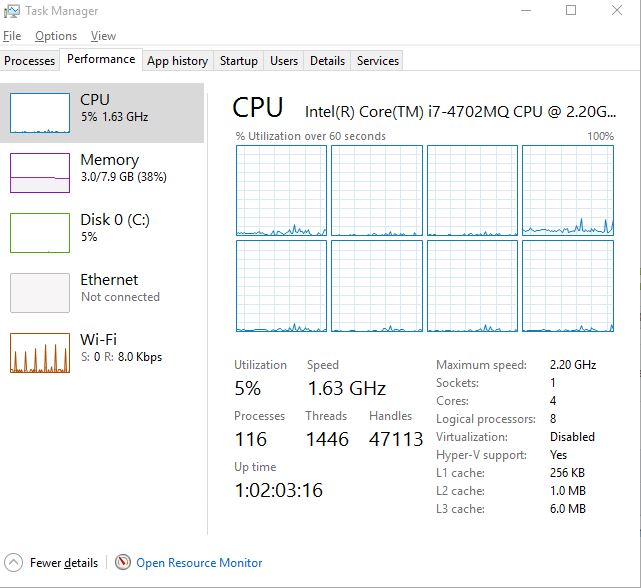Image resolution: width=641 pixels, height=588 pixels.
Task: Open the File menu
Action: click(x=12, y=36)
